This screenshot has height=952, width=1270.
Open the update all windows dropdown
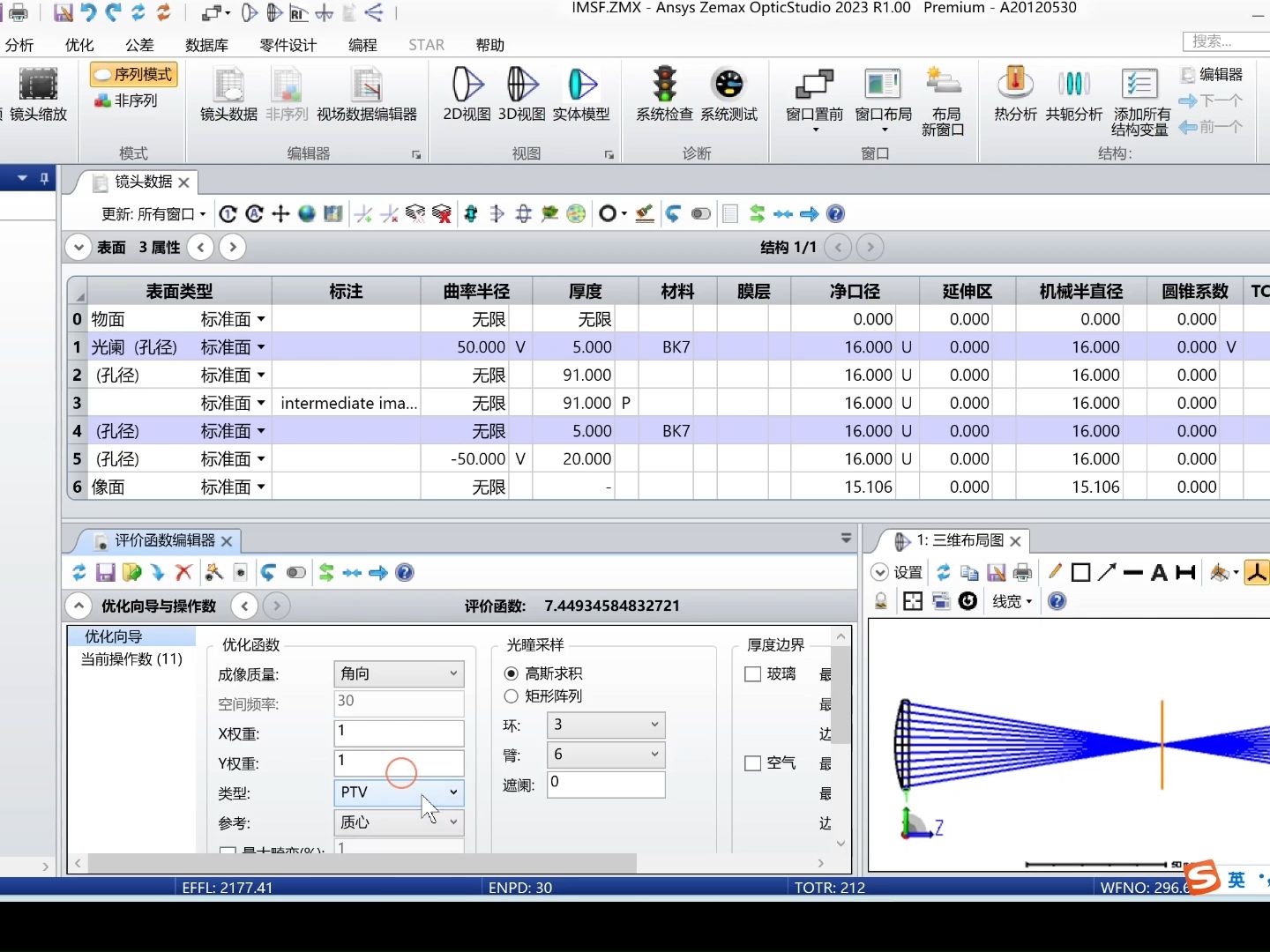click(x=153, y=214)
